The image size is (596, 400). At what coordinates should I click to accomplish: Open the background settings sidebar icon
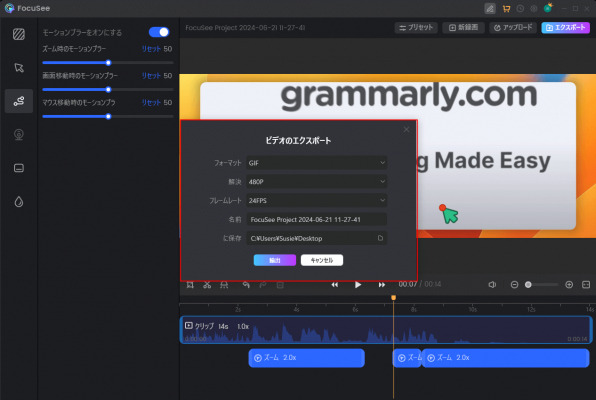(19, 34)
